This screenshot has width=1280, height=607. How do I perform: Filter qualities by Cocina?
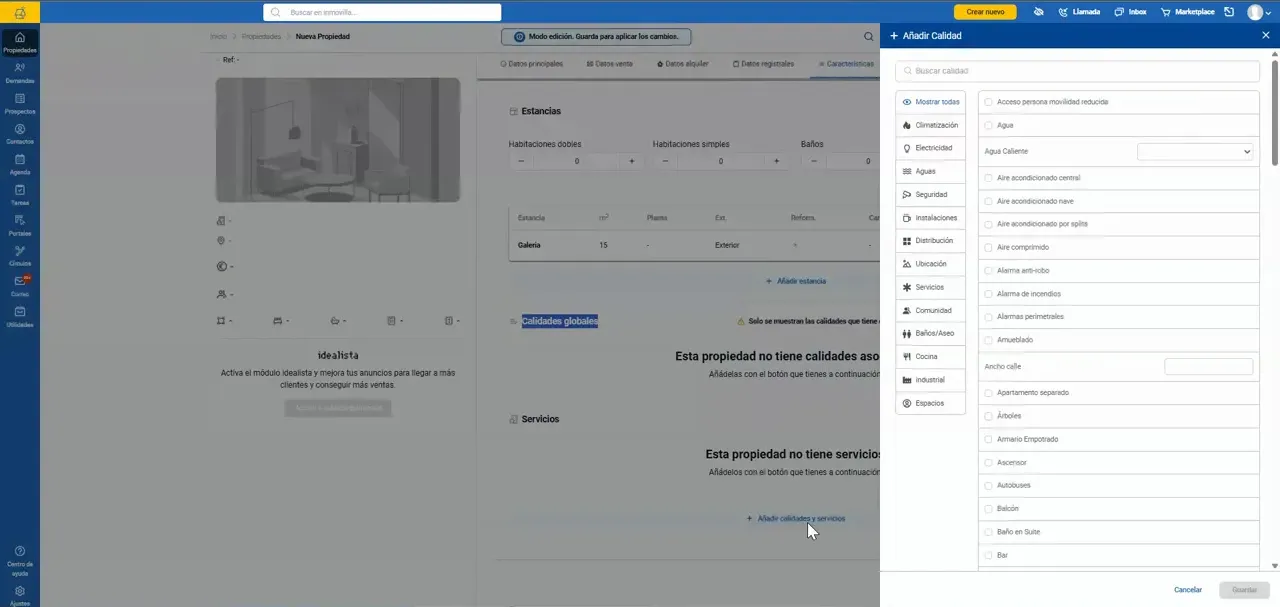(930, 357)
